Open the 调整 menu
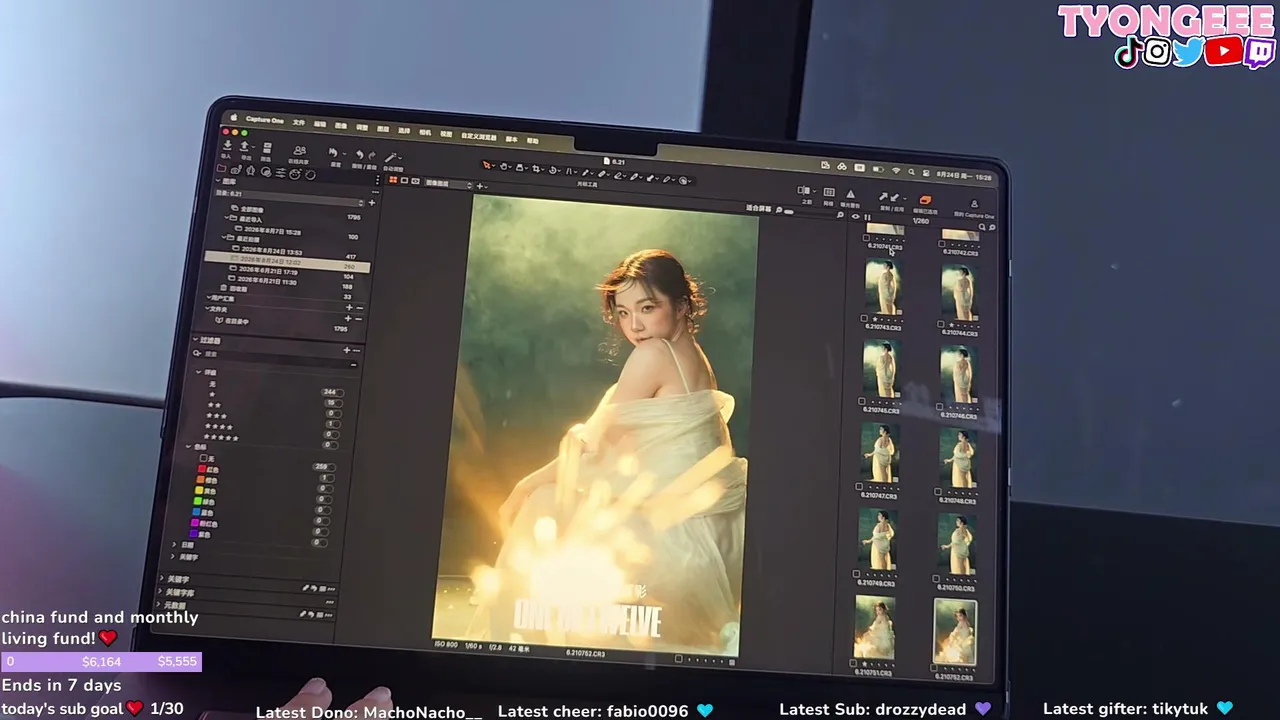 362,127
